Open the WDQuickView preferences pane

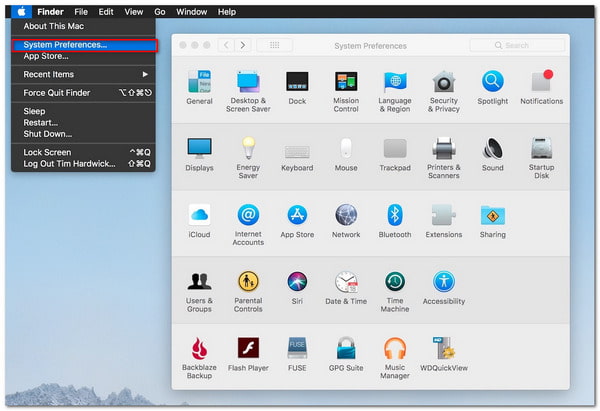pos(444,354)
